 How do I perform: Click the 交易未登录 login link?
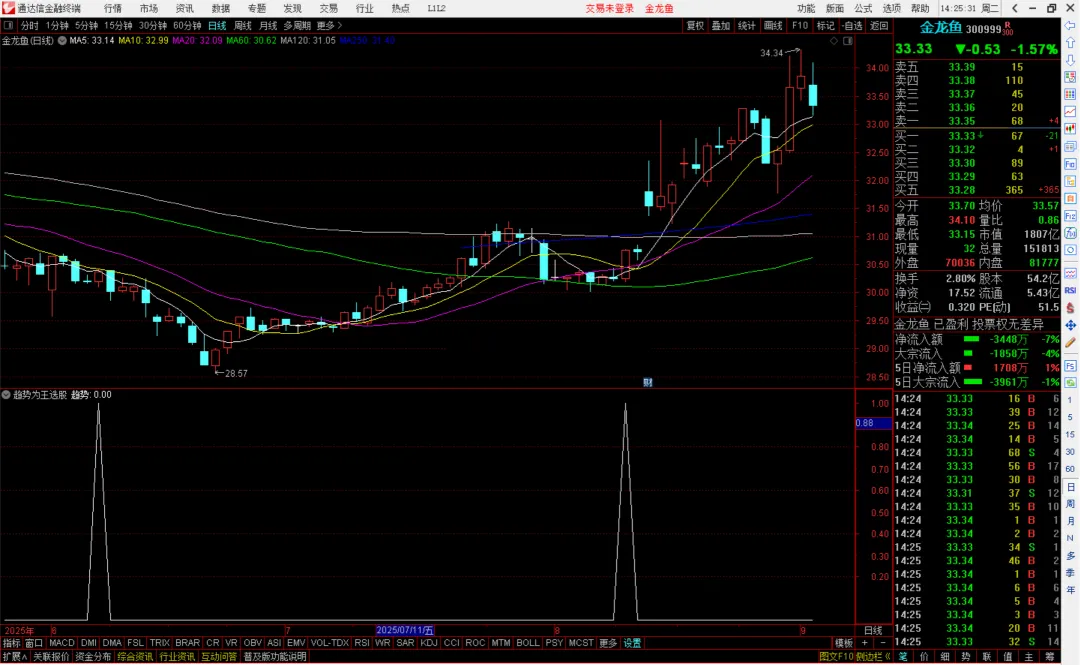pyautogui.click(x=609, y=8)
